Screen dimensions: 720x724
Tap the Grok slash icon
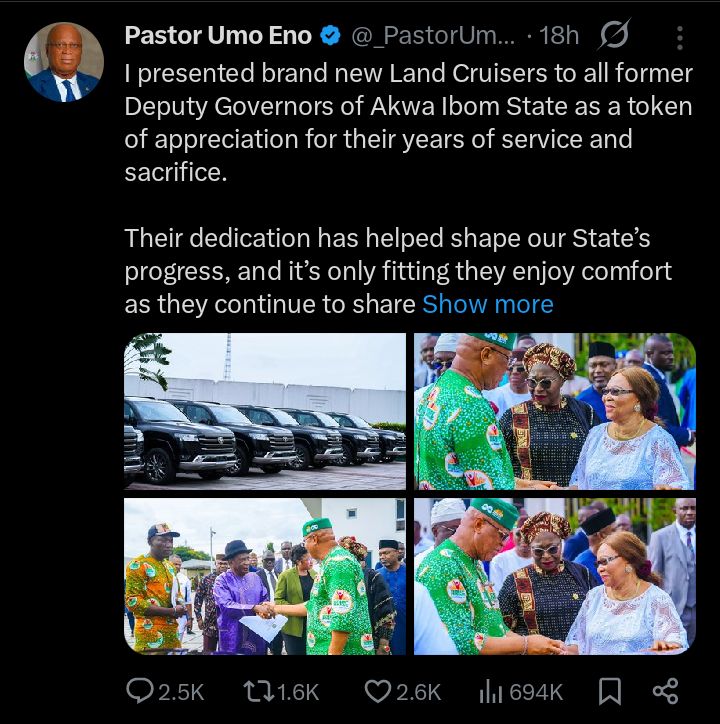click(613, 37)
